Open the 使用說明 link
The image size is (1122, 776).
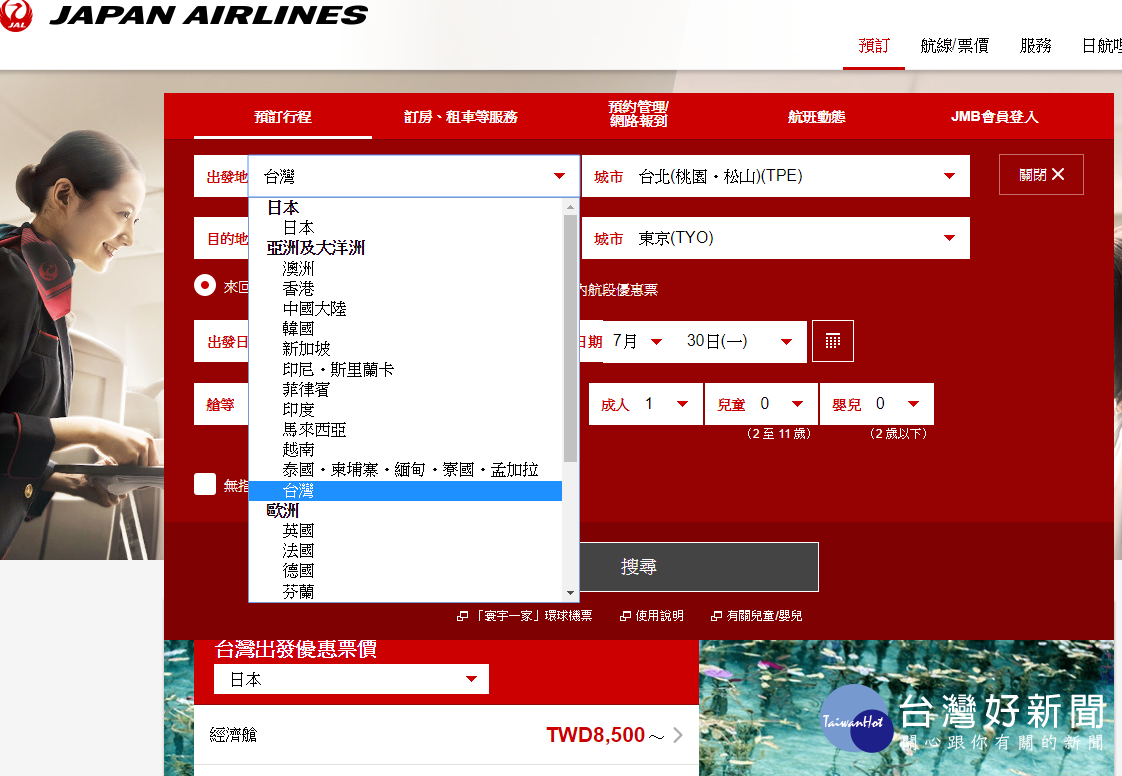click(x=652, y=616)
